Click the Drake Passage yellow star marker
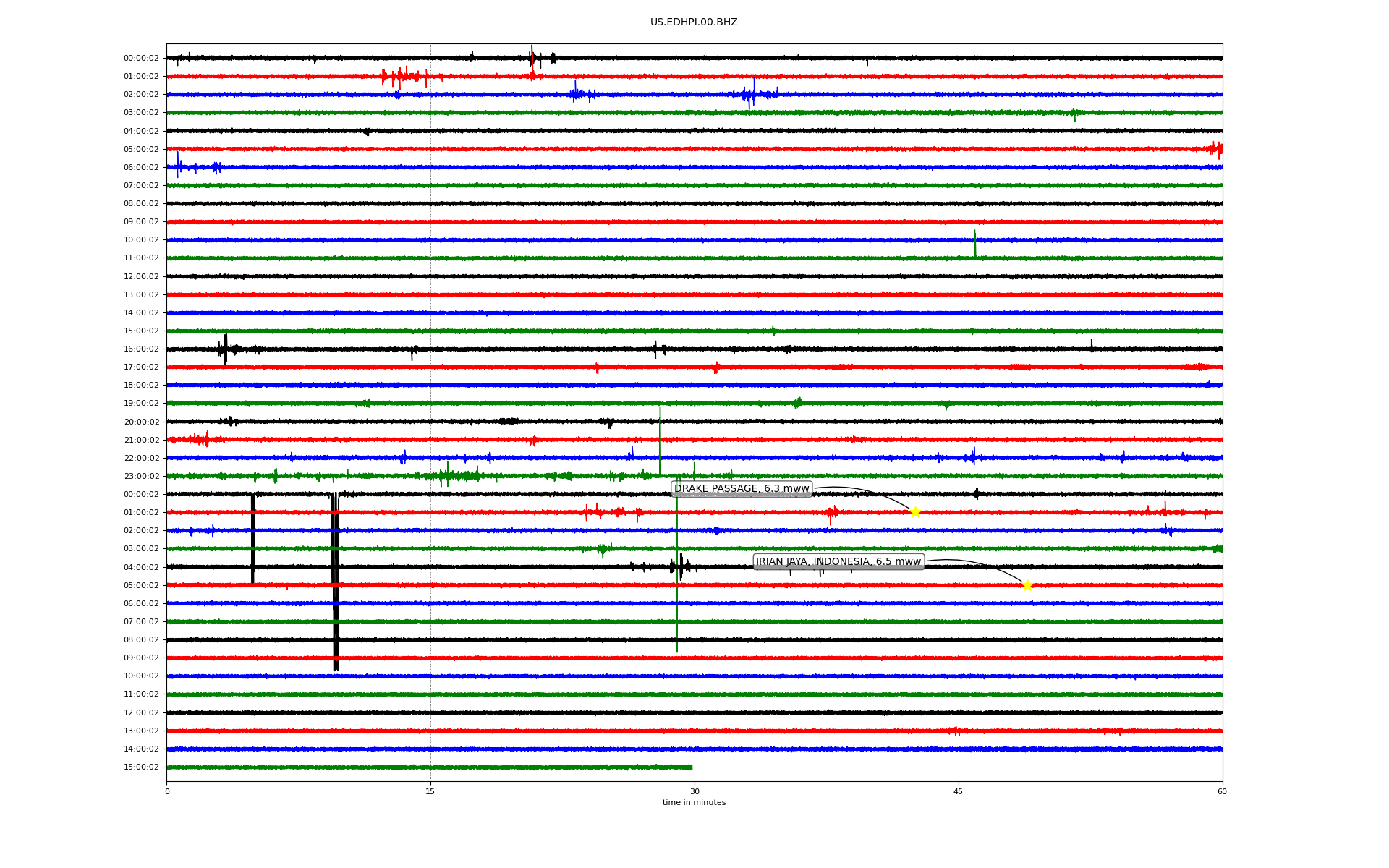Viewport: 1389px width, 868px height. click(915, 513)
